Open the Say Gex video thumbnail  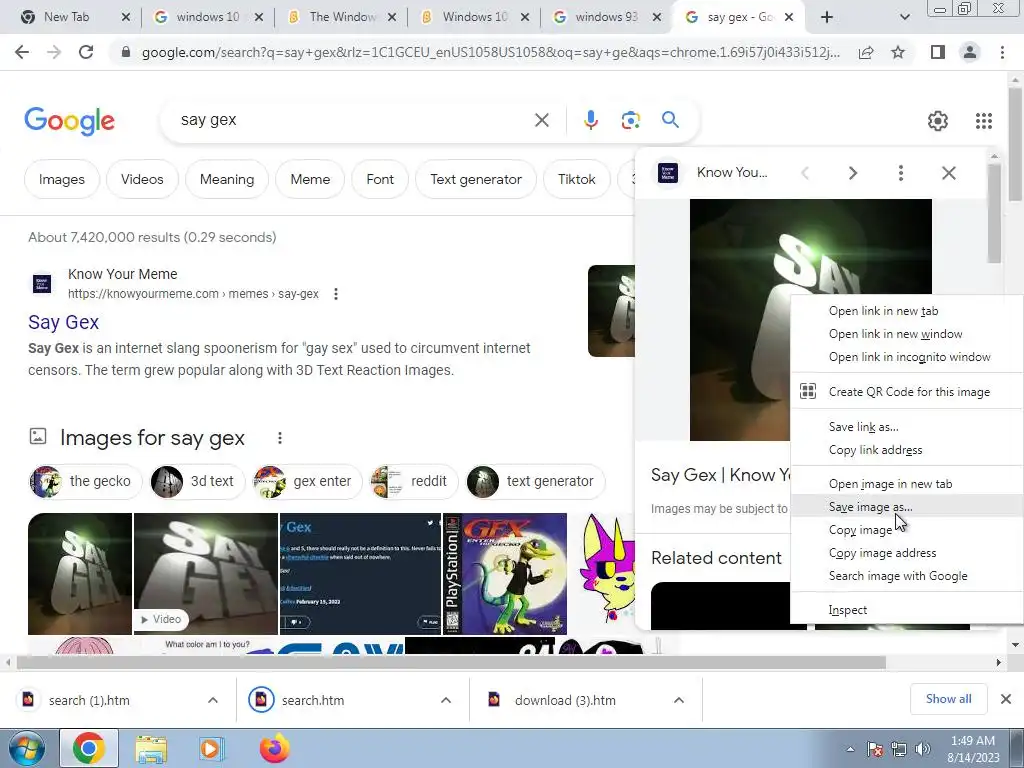[206, 573]
